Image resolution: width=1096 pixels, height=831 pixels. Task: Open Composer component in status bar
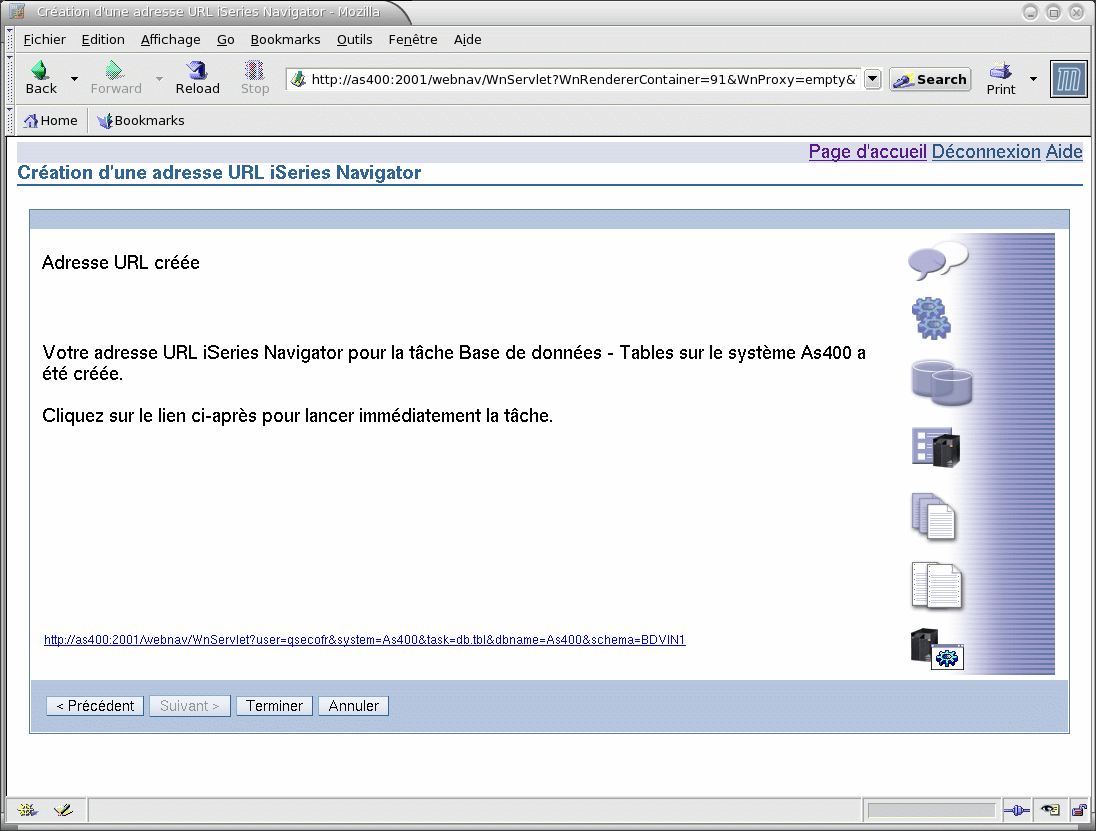(x=63, y=810)
